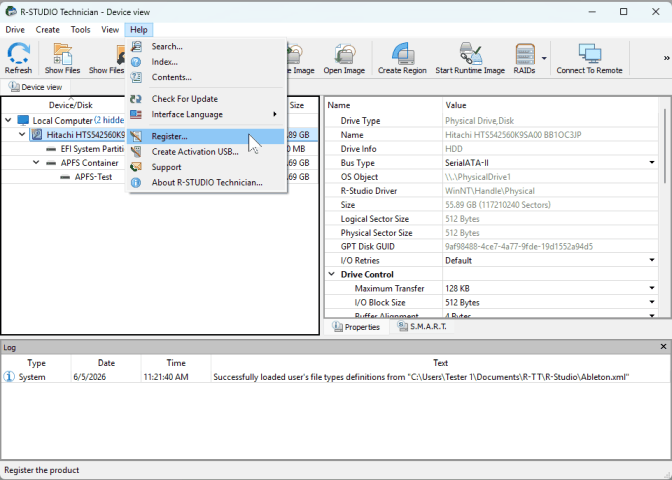Click the Index help icon
Viewport: 672px width, 480px height.
tap(136, 62)
